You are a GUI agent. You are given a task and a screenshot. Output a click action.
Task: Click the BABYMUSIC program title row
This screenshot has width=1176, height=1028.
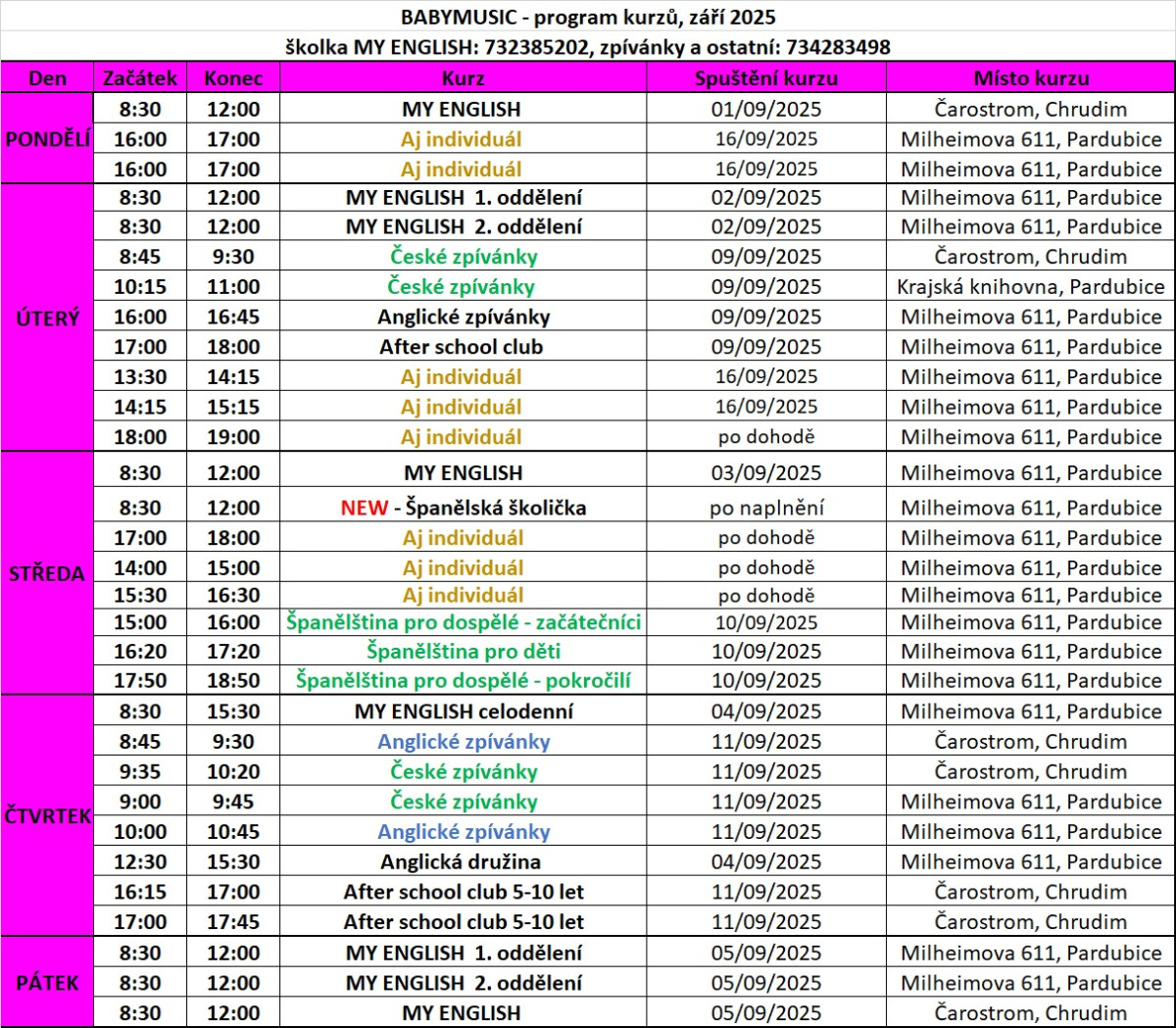click(x=588, y=17)
